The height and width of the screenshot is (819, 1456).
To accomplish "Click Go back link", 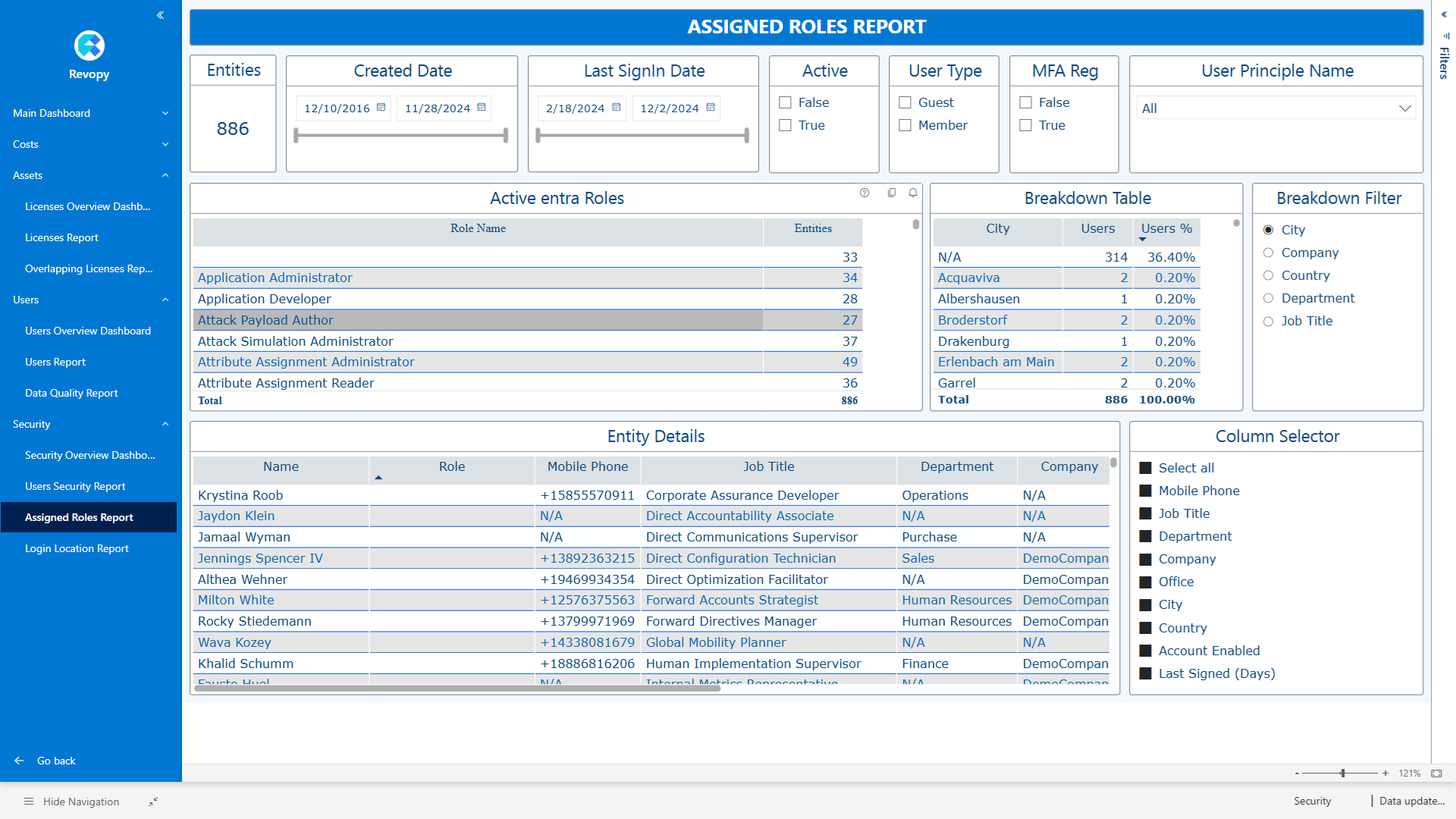I will pos(56,761).
